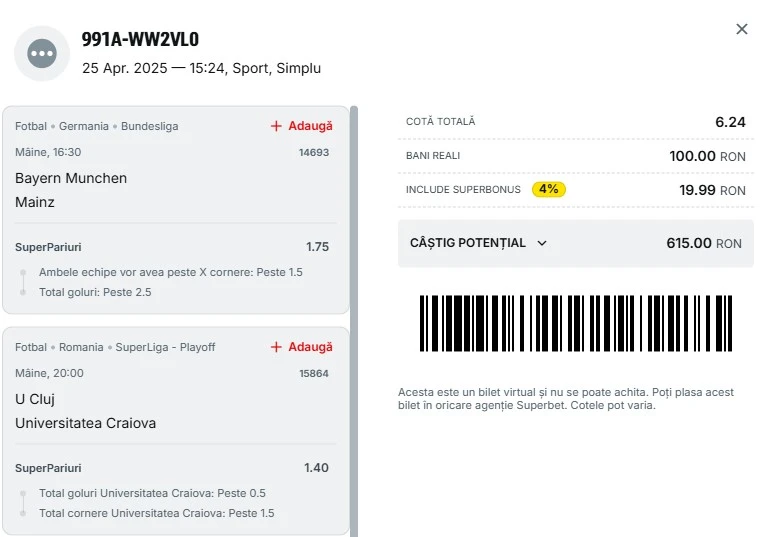Click the bet list vertical scrollbar
The height and width of the screenshot is (537, 761).
[x=354, y=320]
